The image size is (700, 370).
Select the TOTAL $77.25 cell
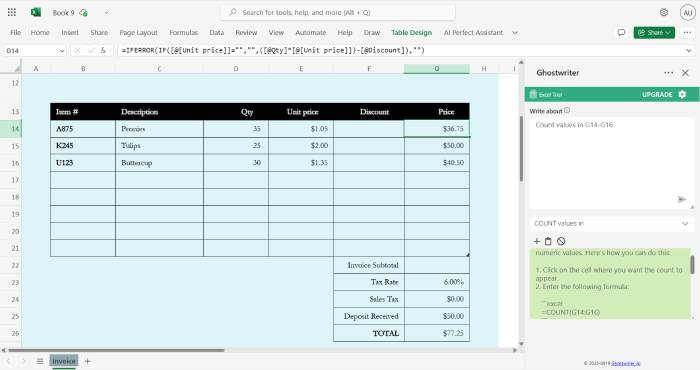click(437, 333)
